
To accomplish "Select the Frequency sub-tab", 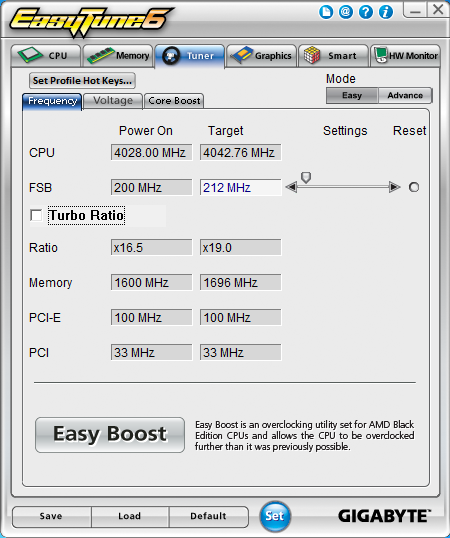I will tap(52, 101).
